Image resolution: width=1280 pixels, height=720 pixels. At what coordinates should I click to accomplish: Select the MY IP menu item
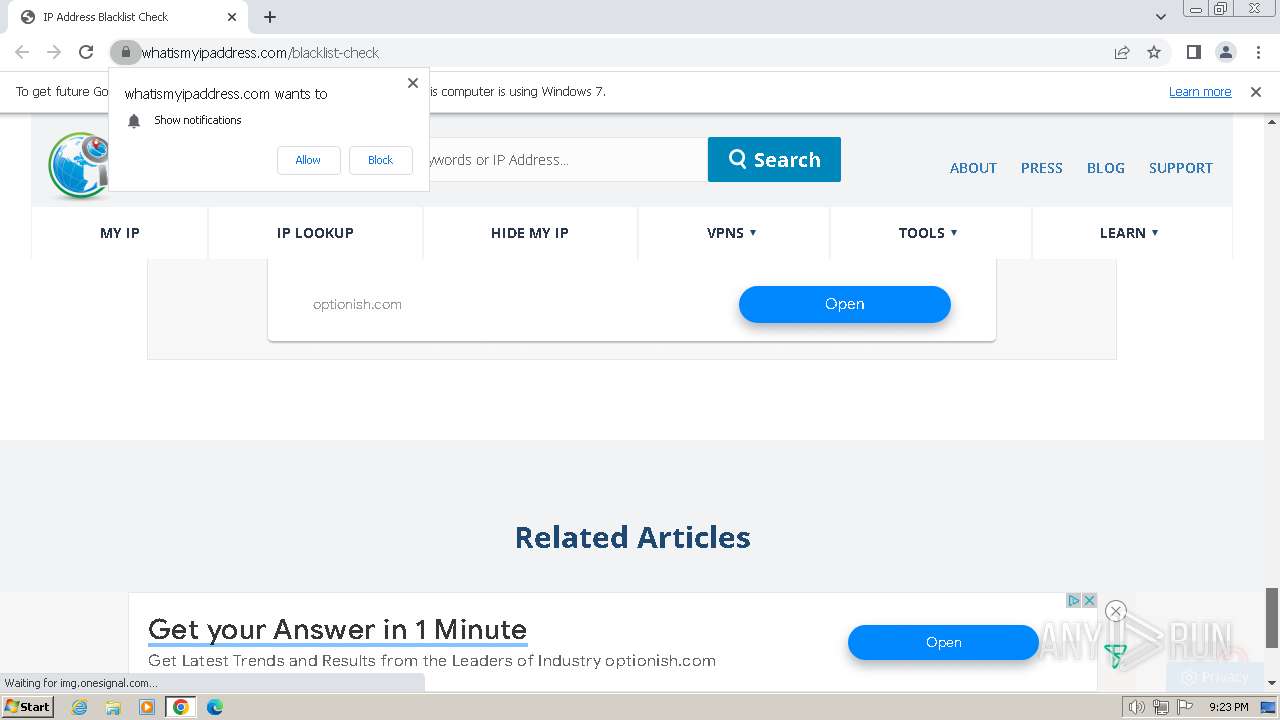coord(120,233)
